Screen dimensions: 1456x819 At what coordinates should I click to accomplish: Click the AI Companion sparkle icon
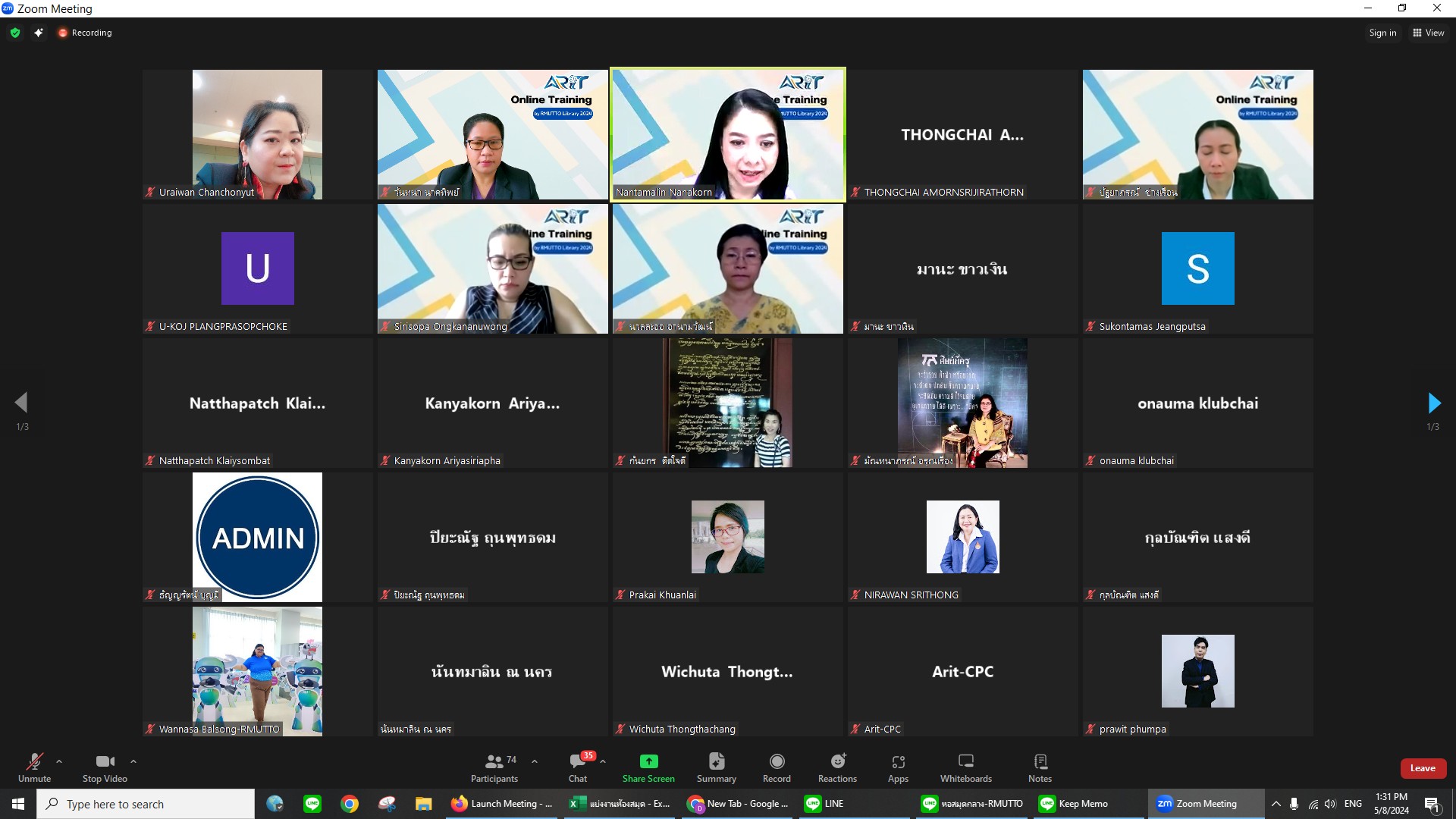39,33
